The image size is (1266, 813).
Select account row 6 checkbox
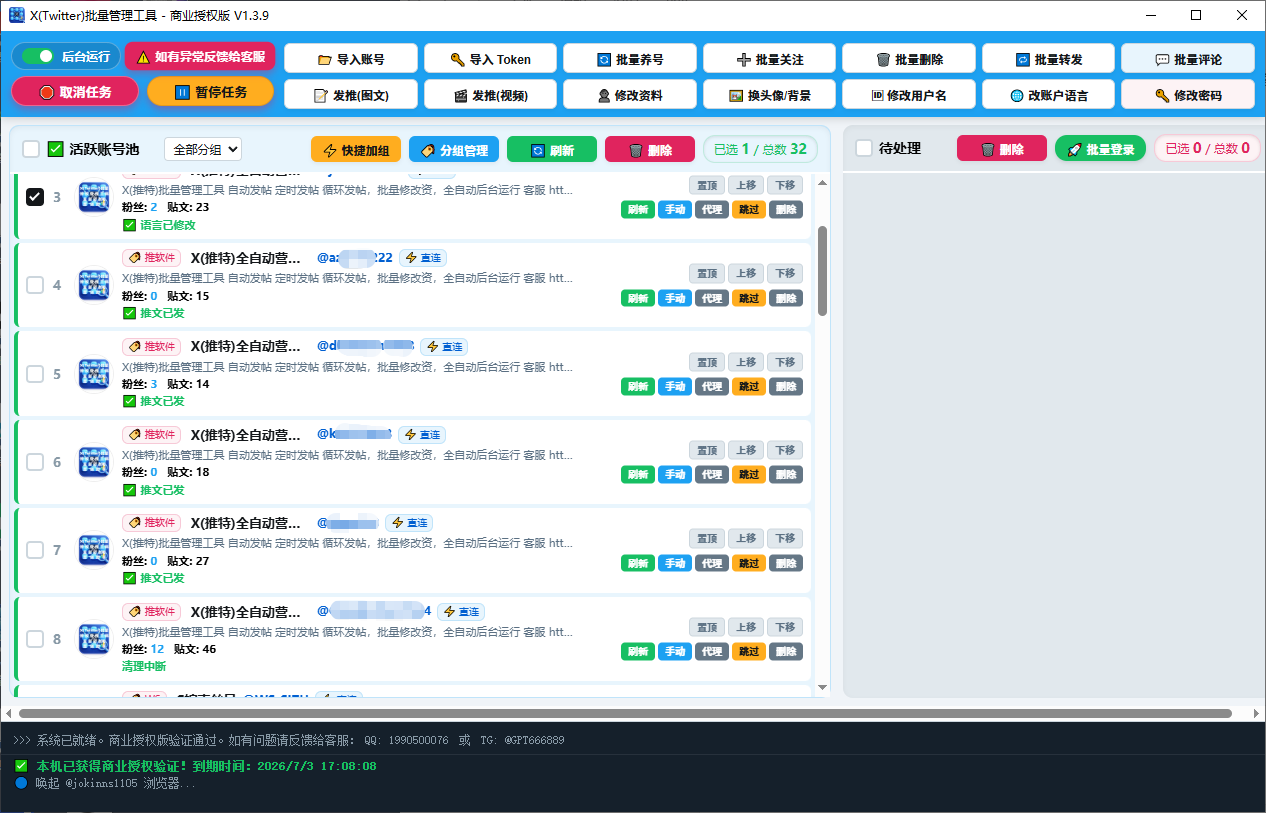coord(35,462)
